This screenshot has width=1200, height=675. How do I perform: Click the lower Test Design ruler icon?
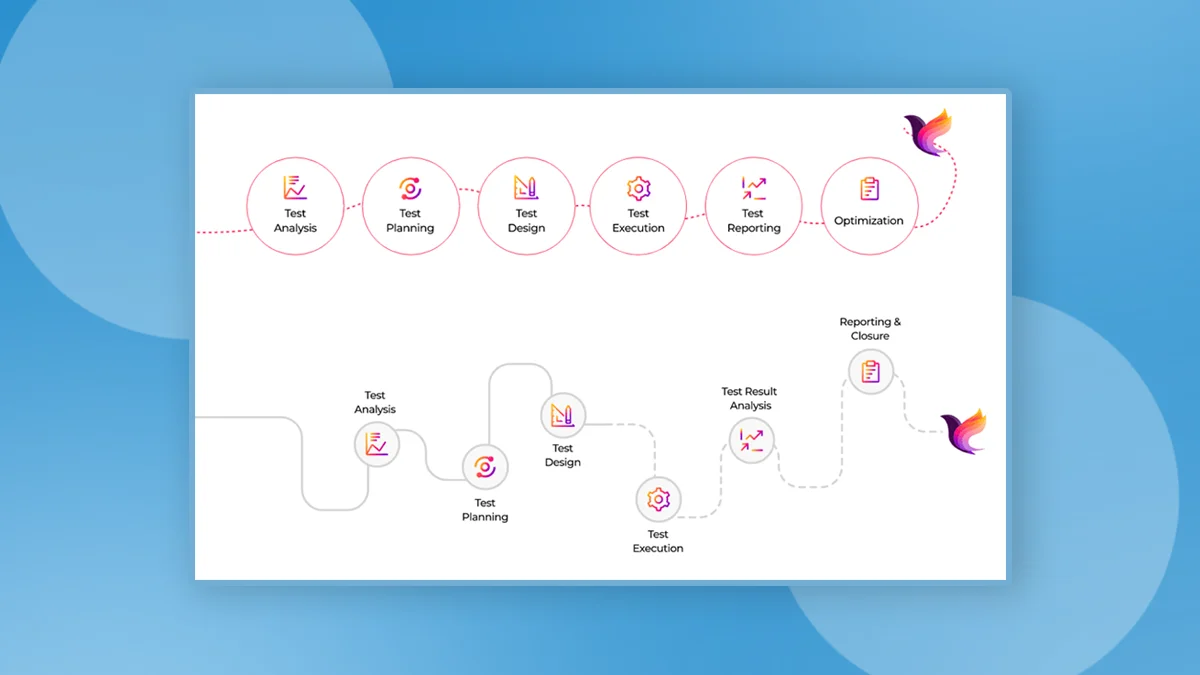563,414
